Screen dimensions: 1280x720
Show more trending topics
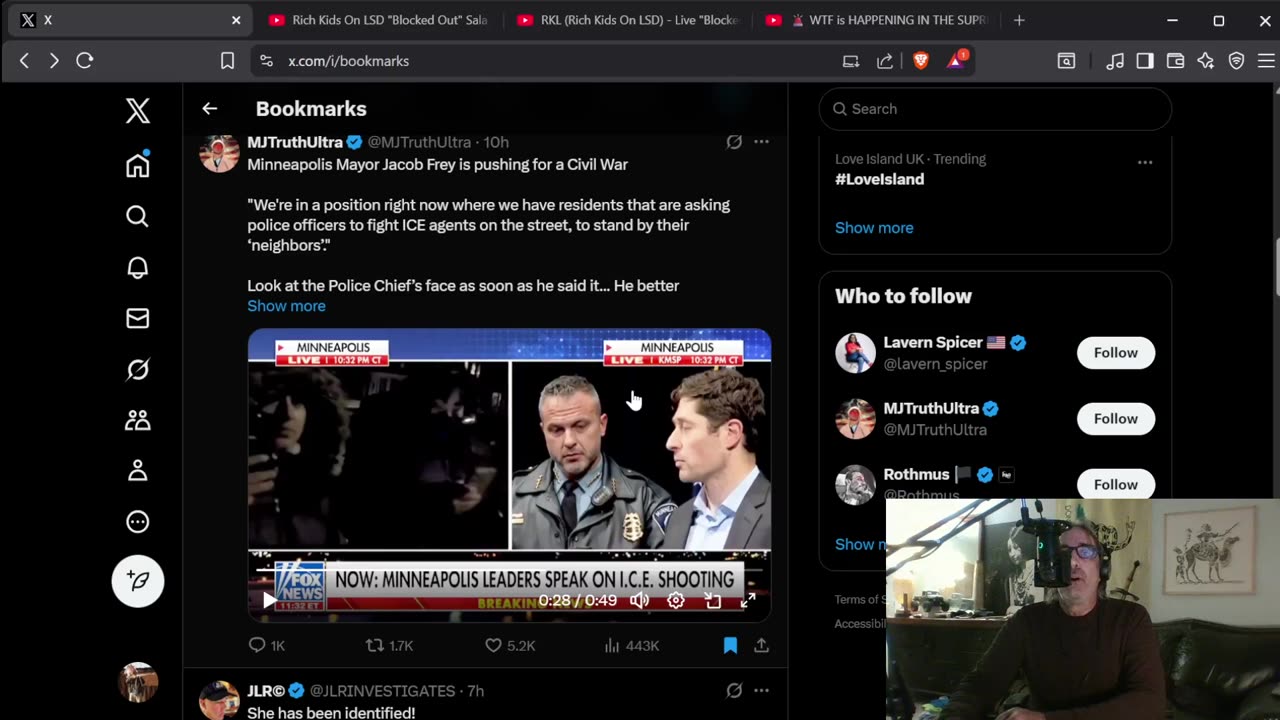tap(874, 228)
